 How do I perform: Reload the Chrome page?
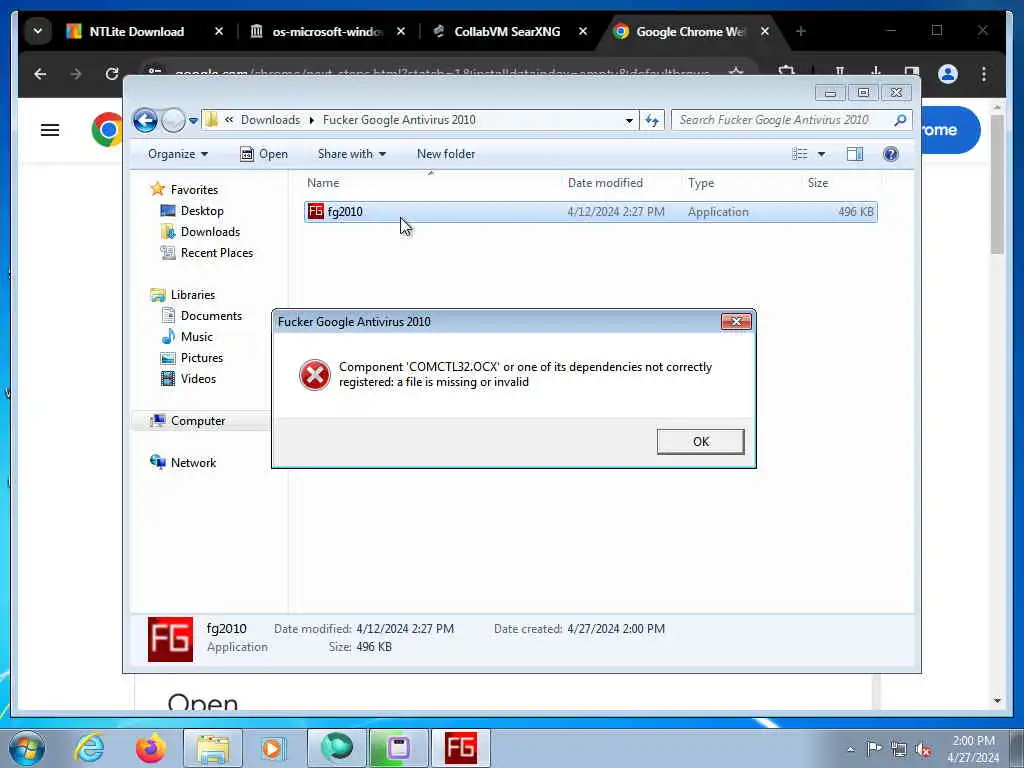click(112, 74)
